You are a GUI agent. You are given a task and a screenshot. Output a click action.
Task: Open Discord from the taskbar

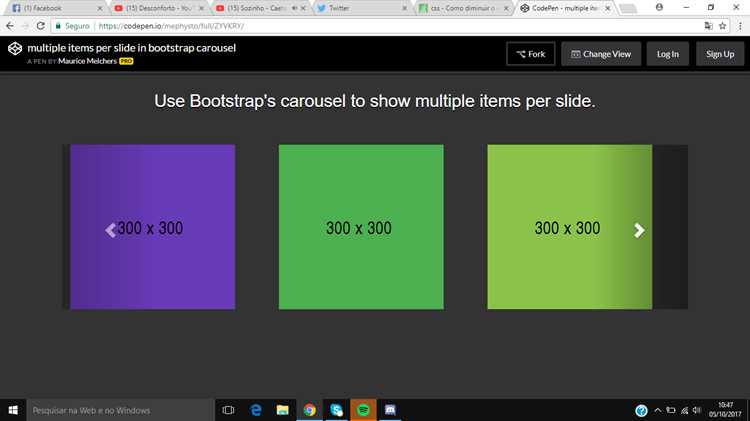point(390,410)
